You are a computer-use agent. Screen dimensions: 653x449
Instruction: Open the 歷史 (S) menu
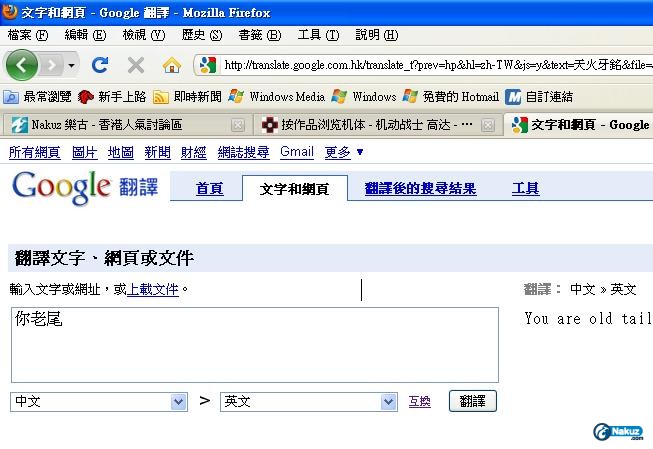tap(202, 35)
